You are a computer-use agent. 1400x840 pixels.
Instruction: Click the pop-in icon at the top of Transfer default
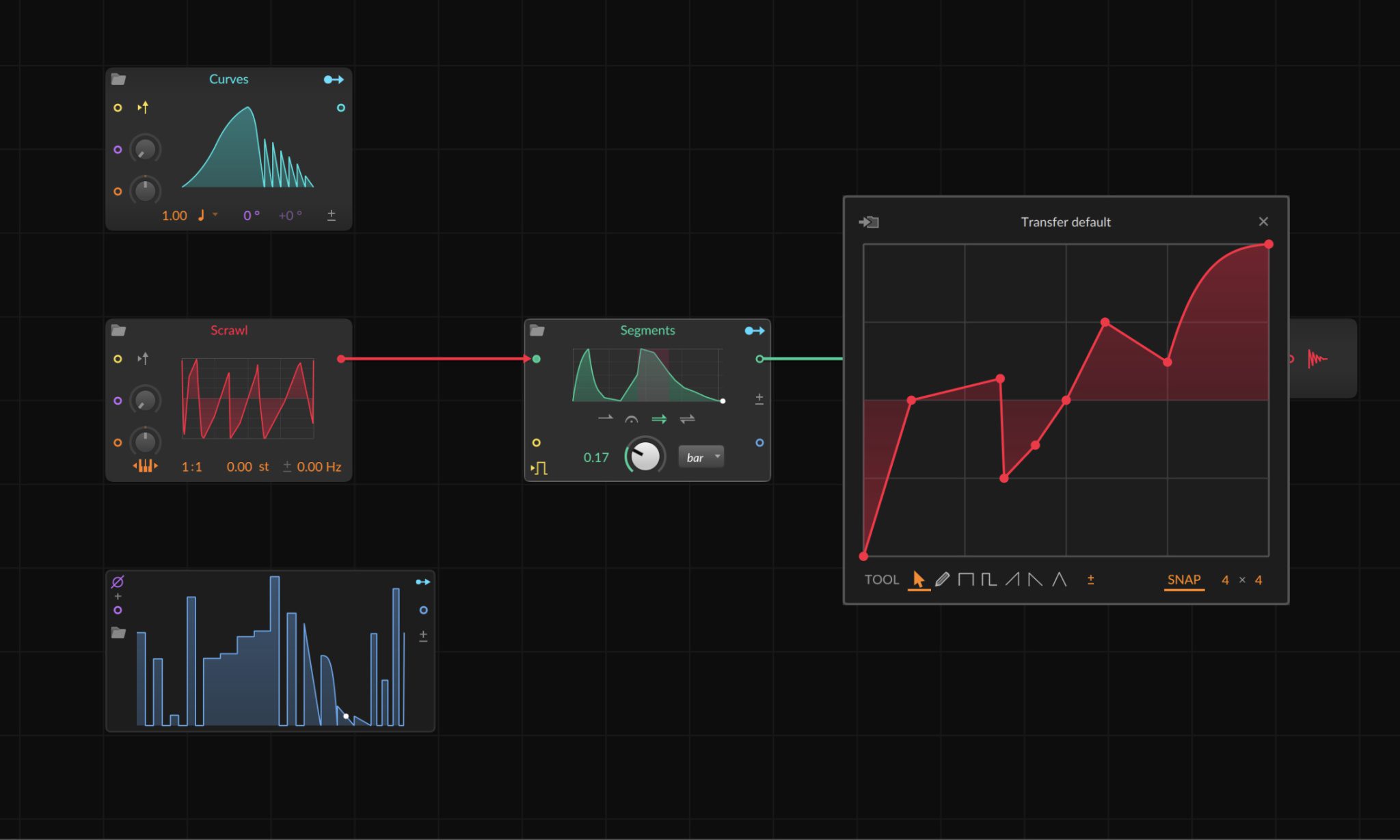click(869, 221)
